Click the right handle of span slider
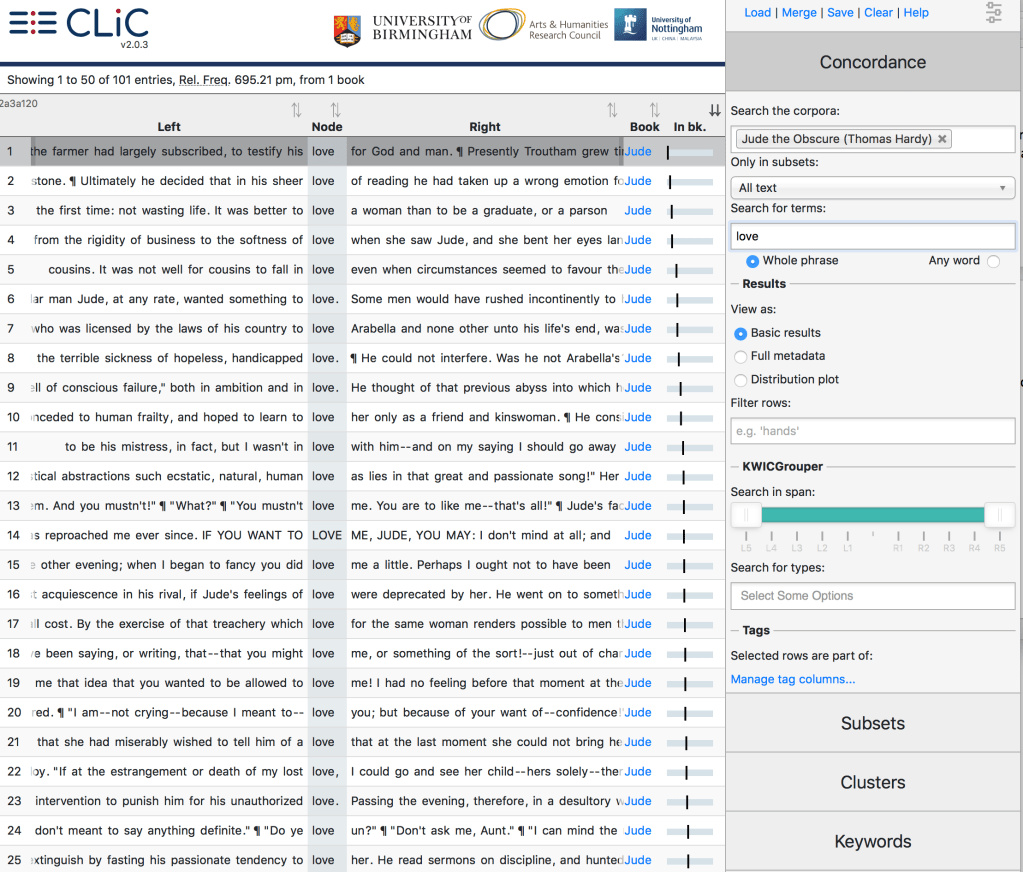The image size is (1023, 872). tap(998, 514)
